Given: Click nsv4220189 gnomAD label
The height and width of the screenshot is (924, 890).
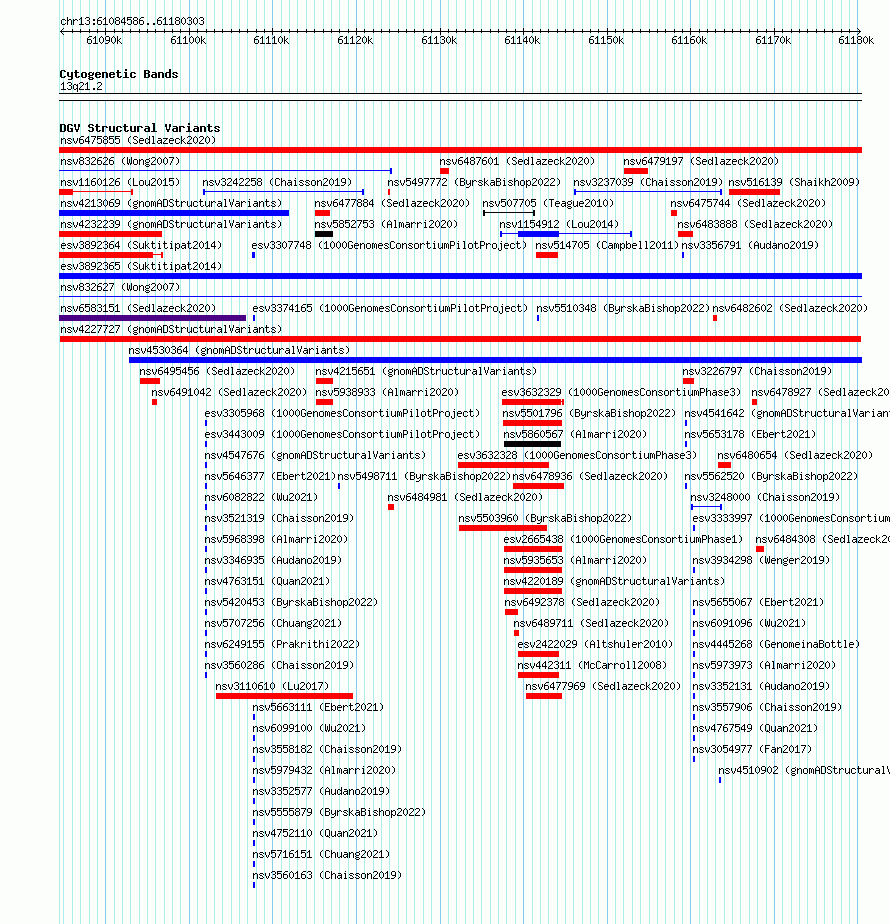Looking at the screenshot, I should coord(614,582).
